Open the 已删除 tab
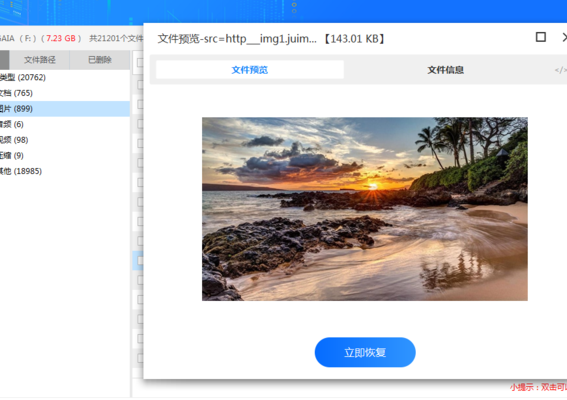This screenshot has height=400, width=567. [100, 60]
